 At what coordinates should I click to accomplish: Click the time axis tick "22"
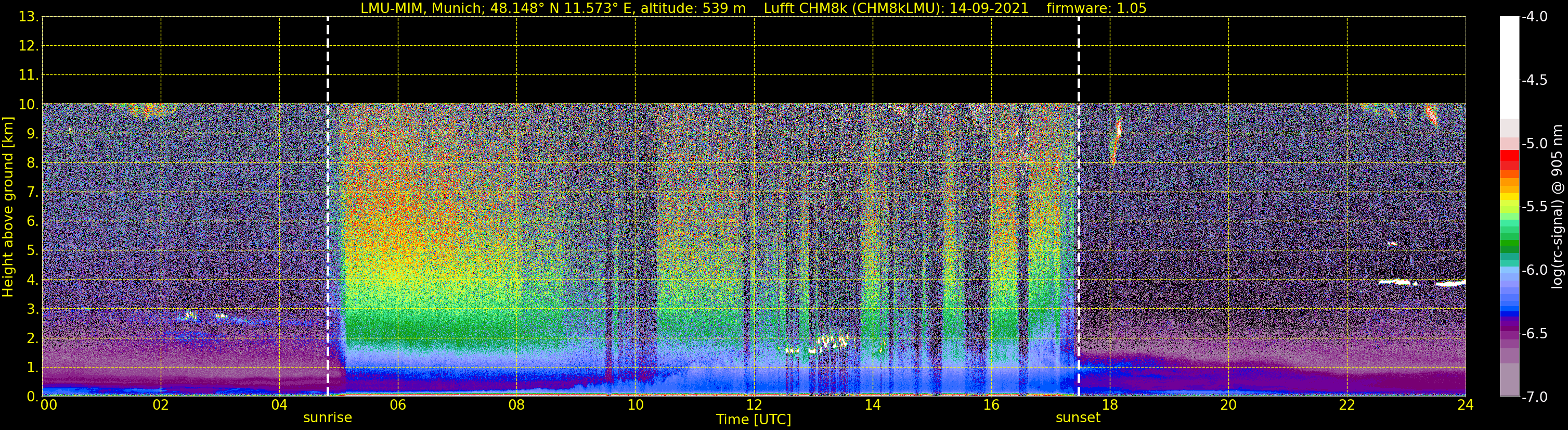tap(1347, 405)
